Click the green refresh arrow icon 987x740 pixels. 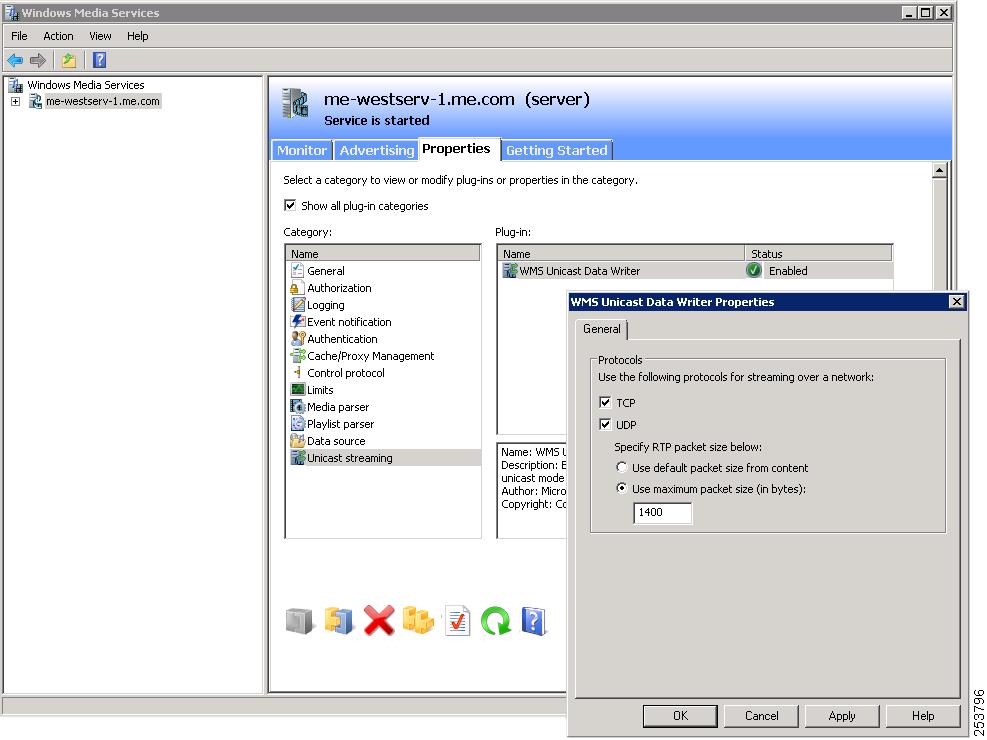496,621
